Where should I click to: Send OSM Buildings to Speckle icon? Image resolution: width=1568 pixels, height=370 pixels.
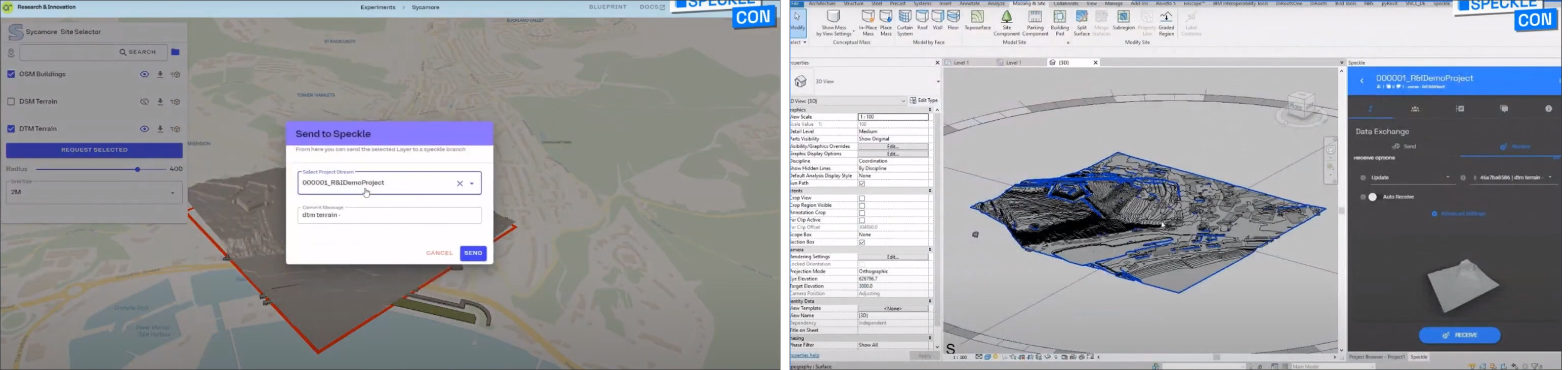176,75
